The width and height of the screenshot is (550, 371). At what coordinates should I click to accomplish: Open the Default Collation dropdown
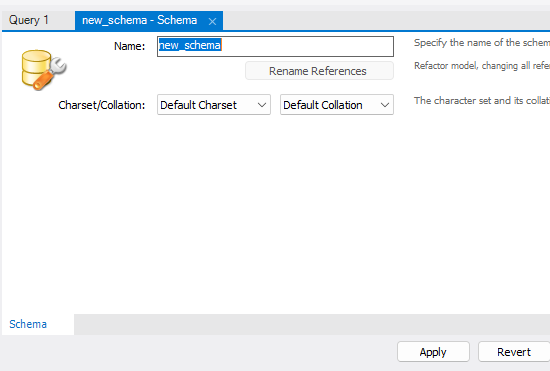click(337, 104)
